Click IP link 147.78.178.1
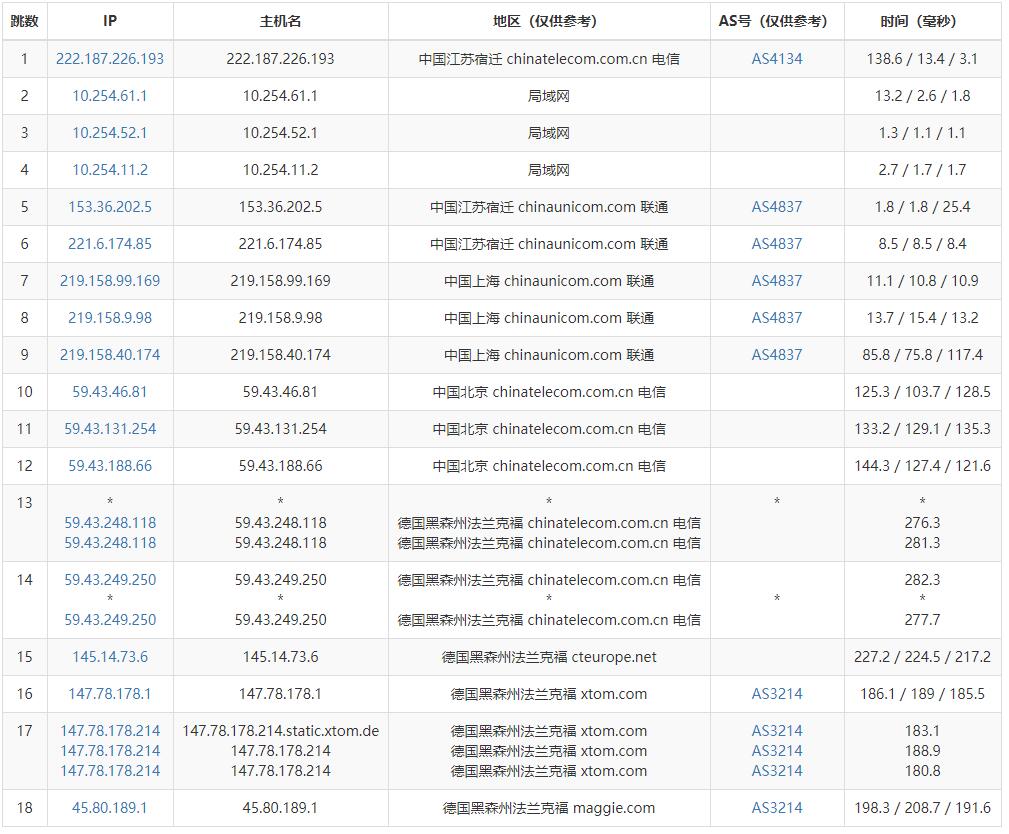This screenshot has width=1009, height=834. pyautogui.click(x=110, y=694)
